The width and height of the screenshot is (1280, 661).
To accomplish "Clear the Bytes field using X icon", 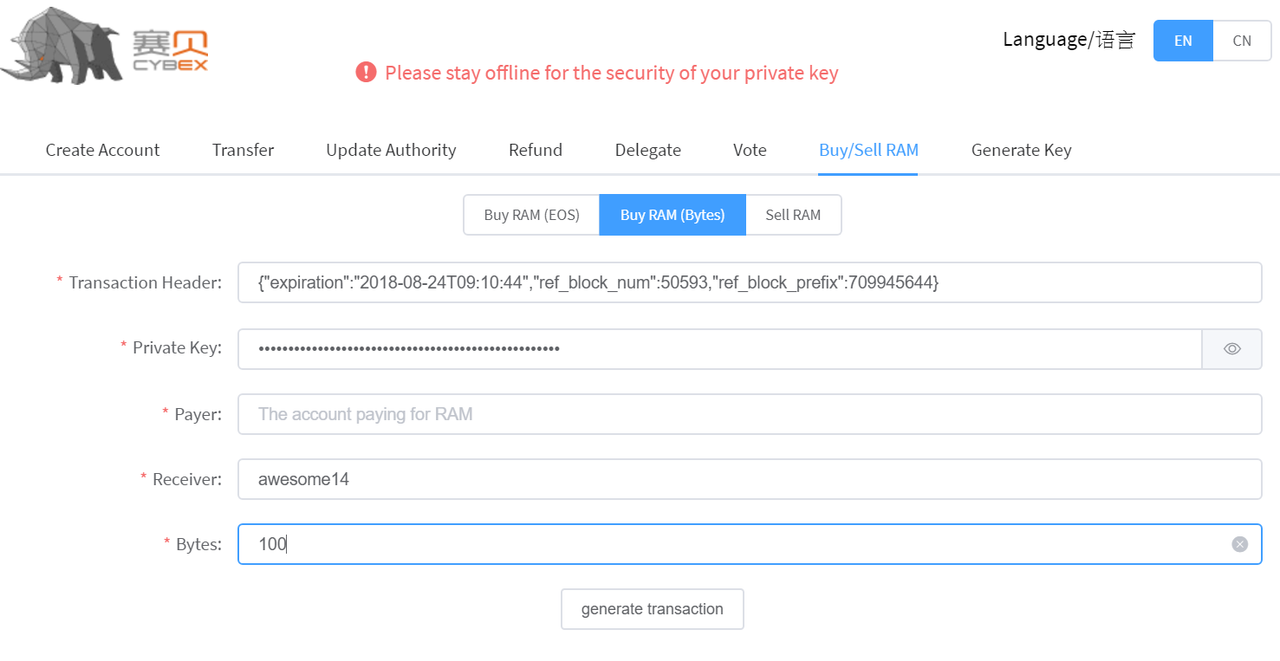I will 1240,544.
